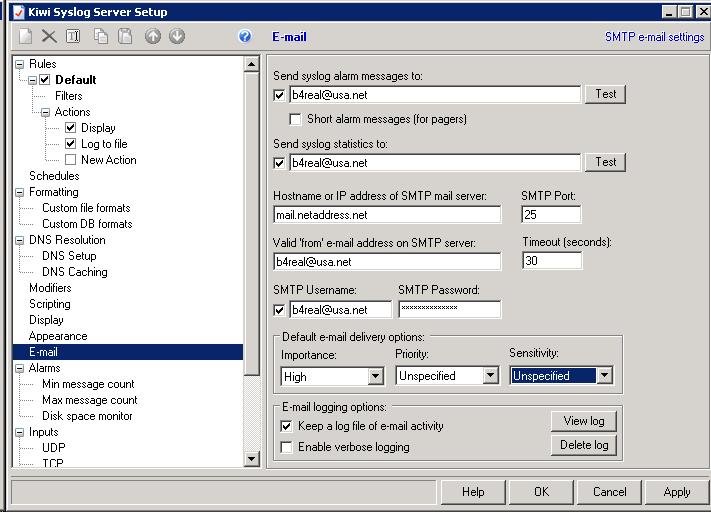Viewport: 711px width, 512px height.
Task: Click the View log button
Action: [x=583, y=421]
